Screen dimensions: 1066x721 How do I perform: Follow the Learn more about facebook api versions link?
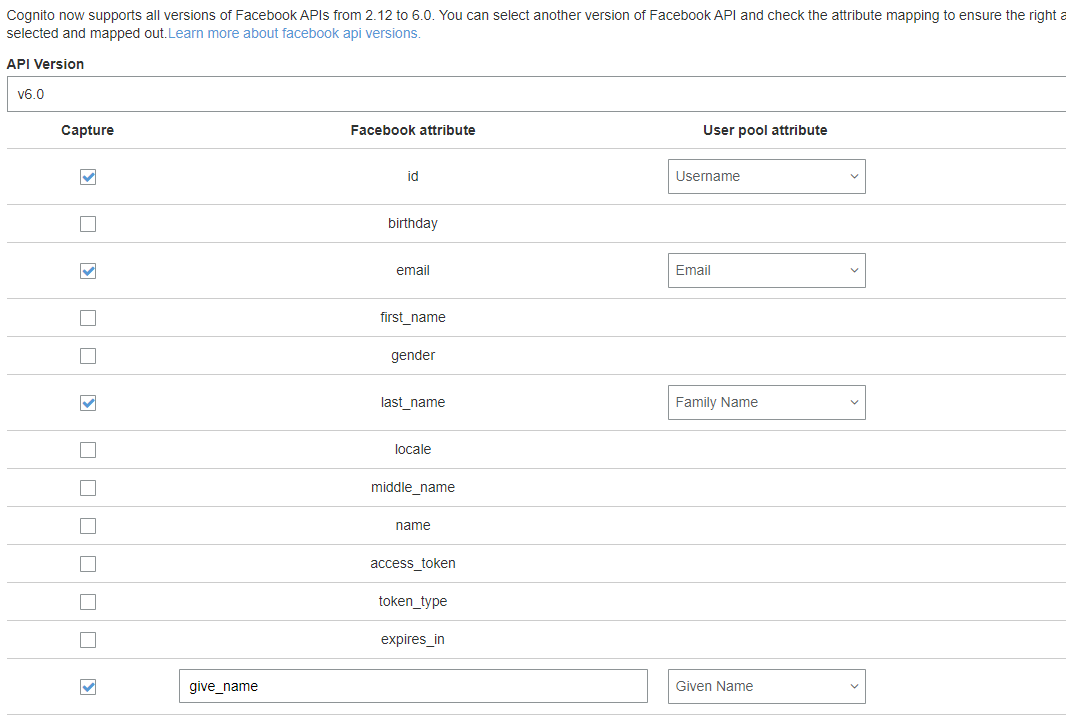pos(294,33)
